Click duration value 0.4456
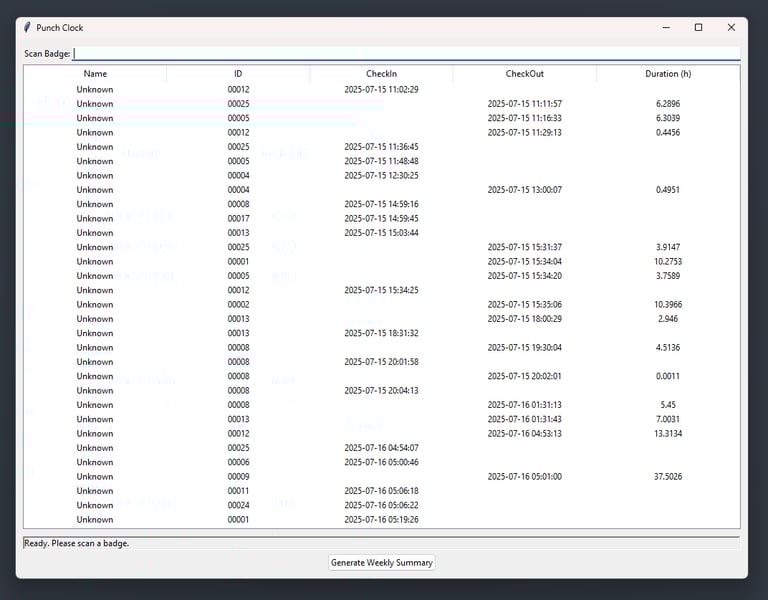The image size is (768, 600). click(x=668, y=132)
